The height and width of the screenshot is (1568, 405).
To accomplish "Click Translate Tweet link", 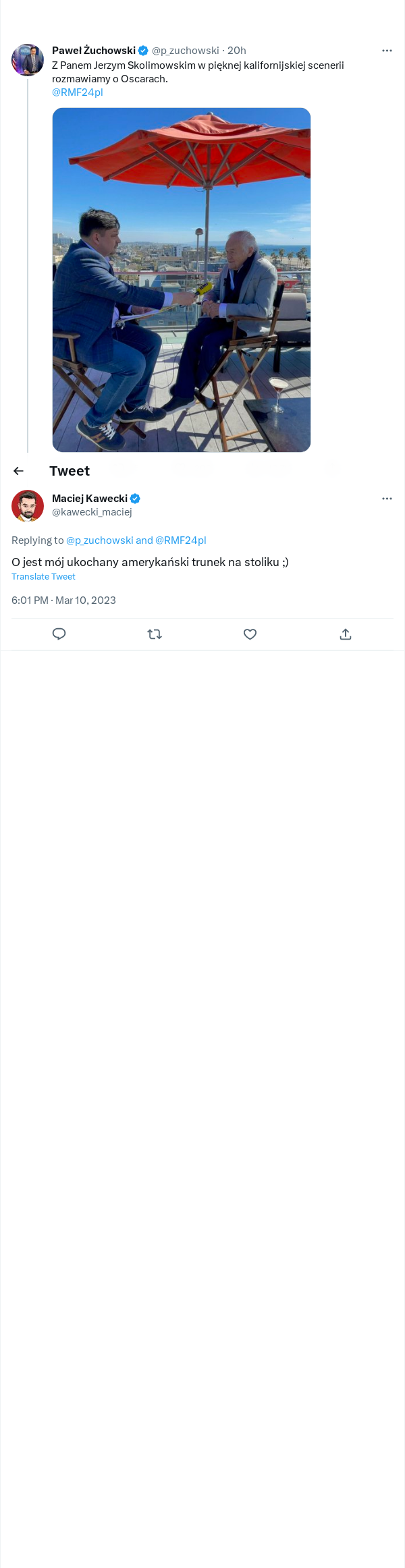I will point(43,577).
